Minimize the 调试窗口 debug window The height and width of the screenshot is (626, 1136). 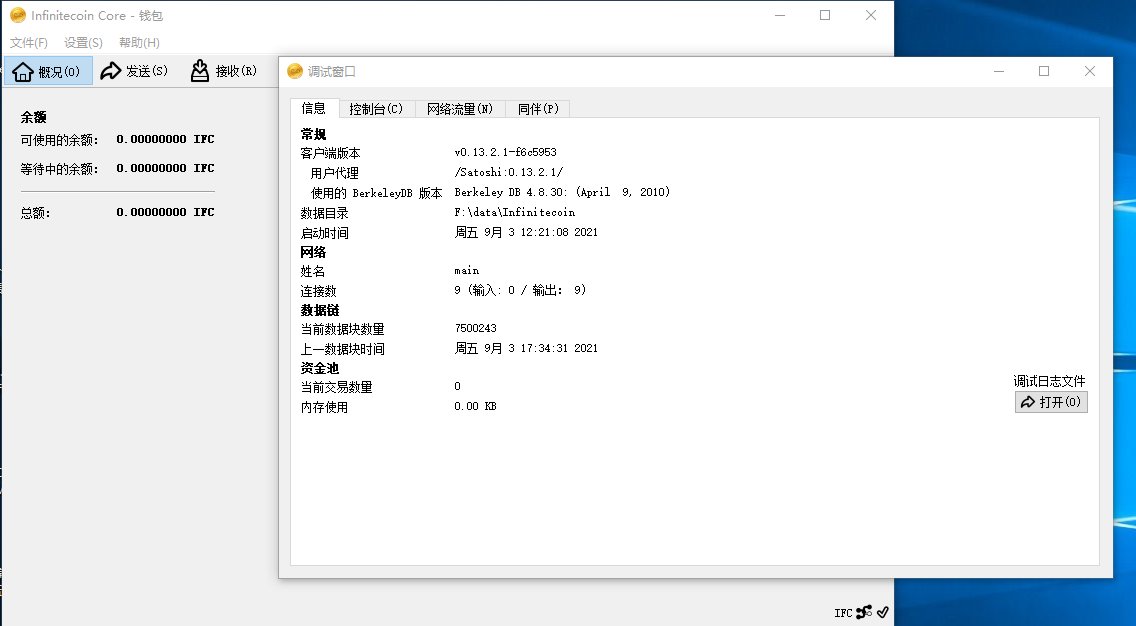point(999,71)
